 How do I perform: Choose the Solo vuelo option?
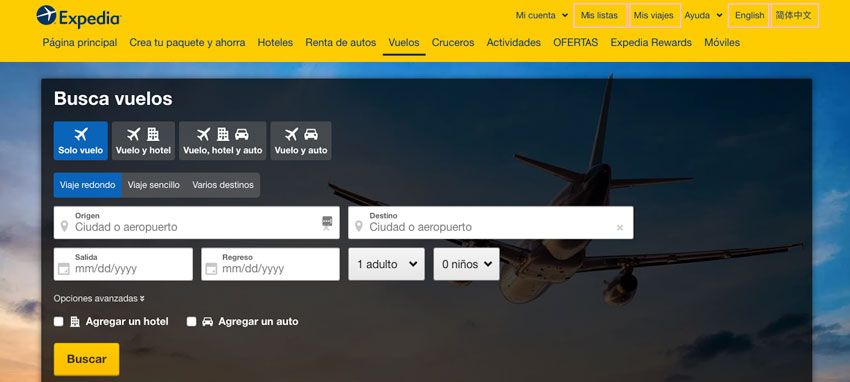pyautogui.click(x=81, y=141)
